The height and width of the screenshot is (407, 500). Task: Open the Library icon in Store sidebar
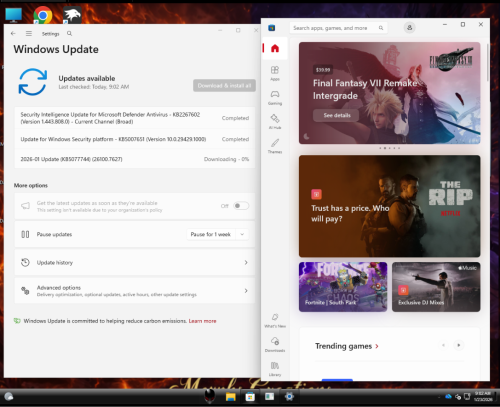pyautogui.click(x=275, y=369)
